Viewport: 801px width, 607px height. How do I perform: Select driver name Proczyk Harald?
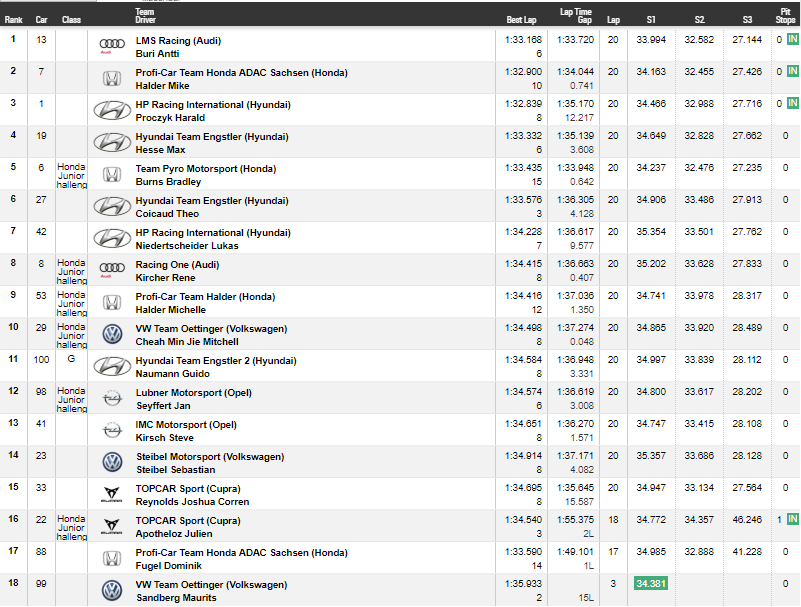pos(170,118)
